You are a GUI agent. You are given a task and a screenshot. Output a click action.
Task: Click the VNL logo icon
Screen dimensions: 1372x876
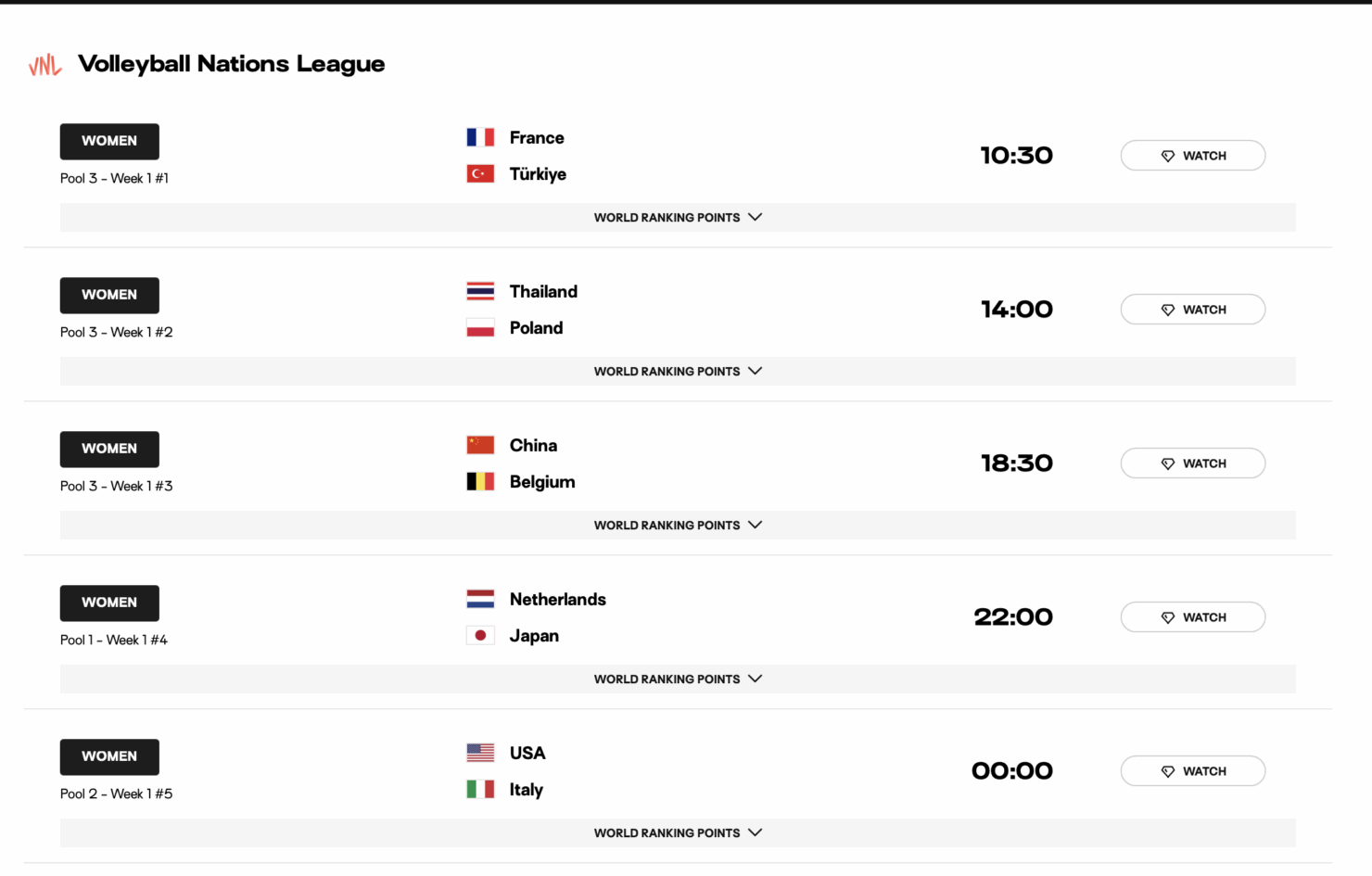pyautogui.click(x=44, y=64)
